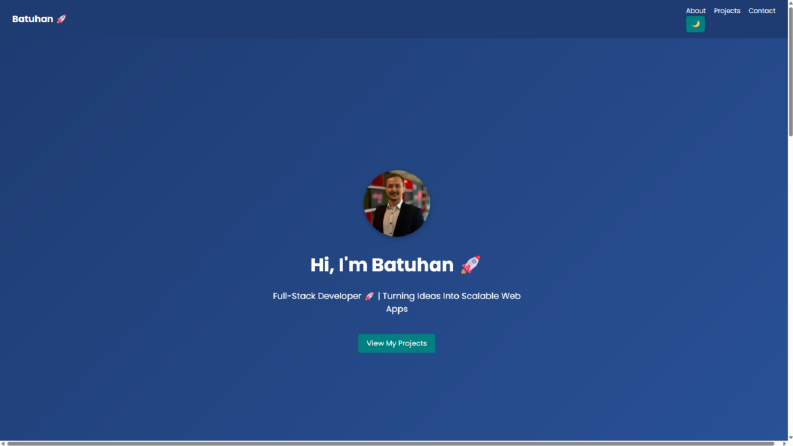Open the Contact nav link
Viewport: 793px width, 446px height.
click(762, 11)
